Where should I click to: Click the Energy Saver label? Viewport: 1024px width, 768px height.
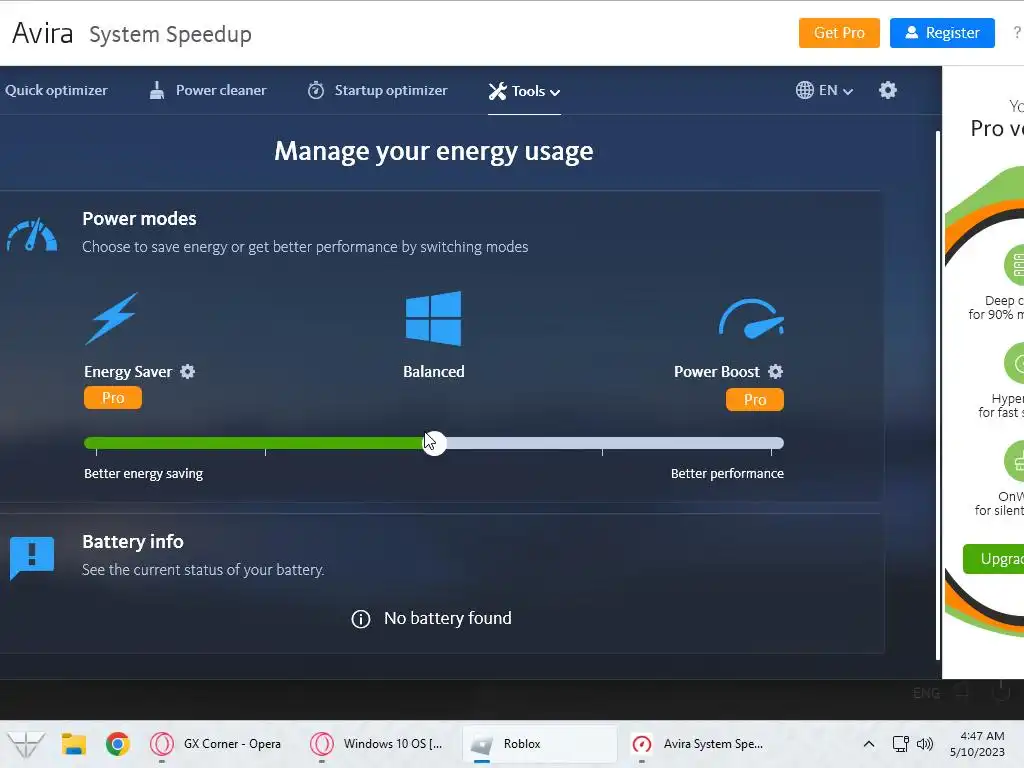pos(128,372)
